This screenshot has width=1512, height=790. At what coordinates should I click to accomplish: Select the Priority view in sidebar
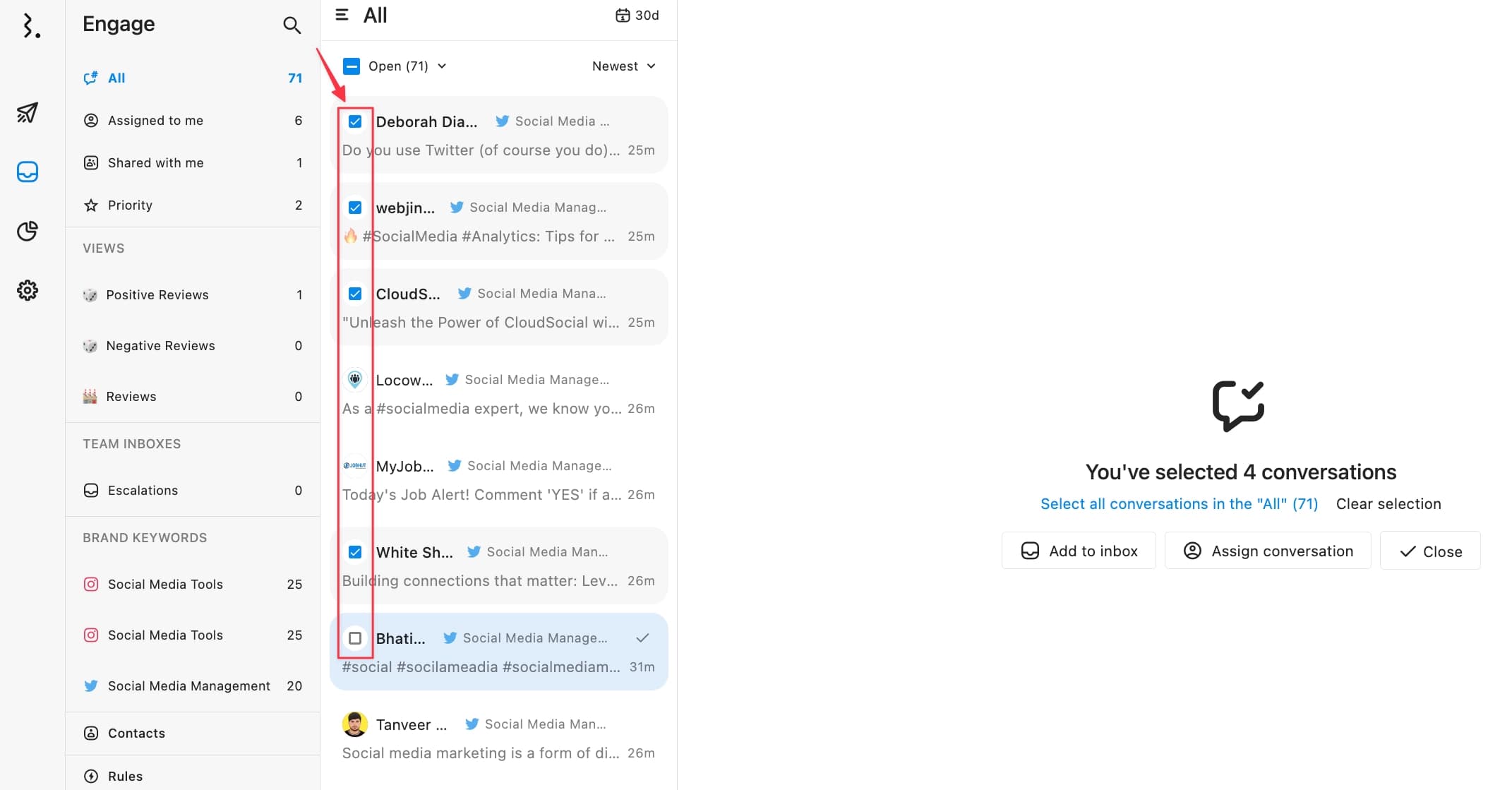pyautogui.click(x=130, y=204)
